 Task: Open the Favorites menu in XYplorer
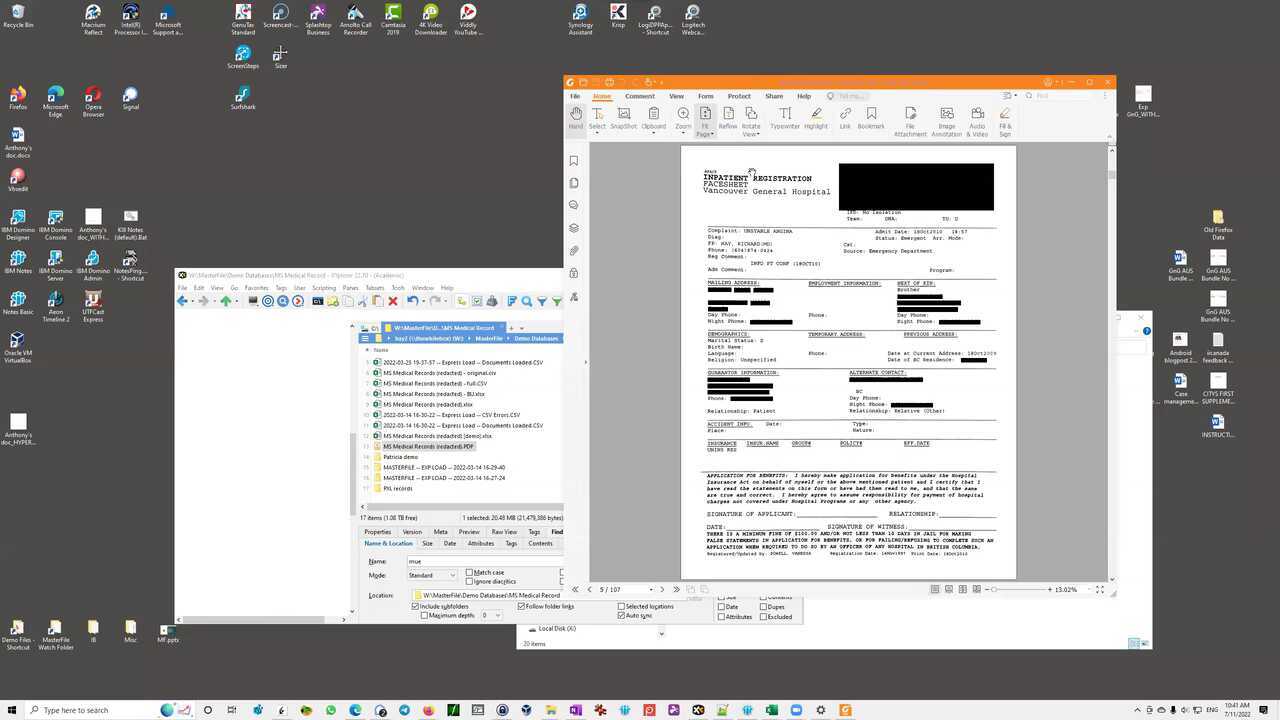point(257,288)
